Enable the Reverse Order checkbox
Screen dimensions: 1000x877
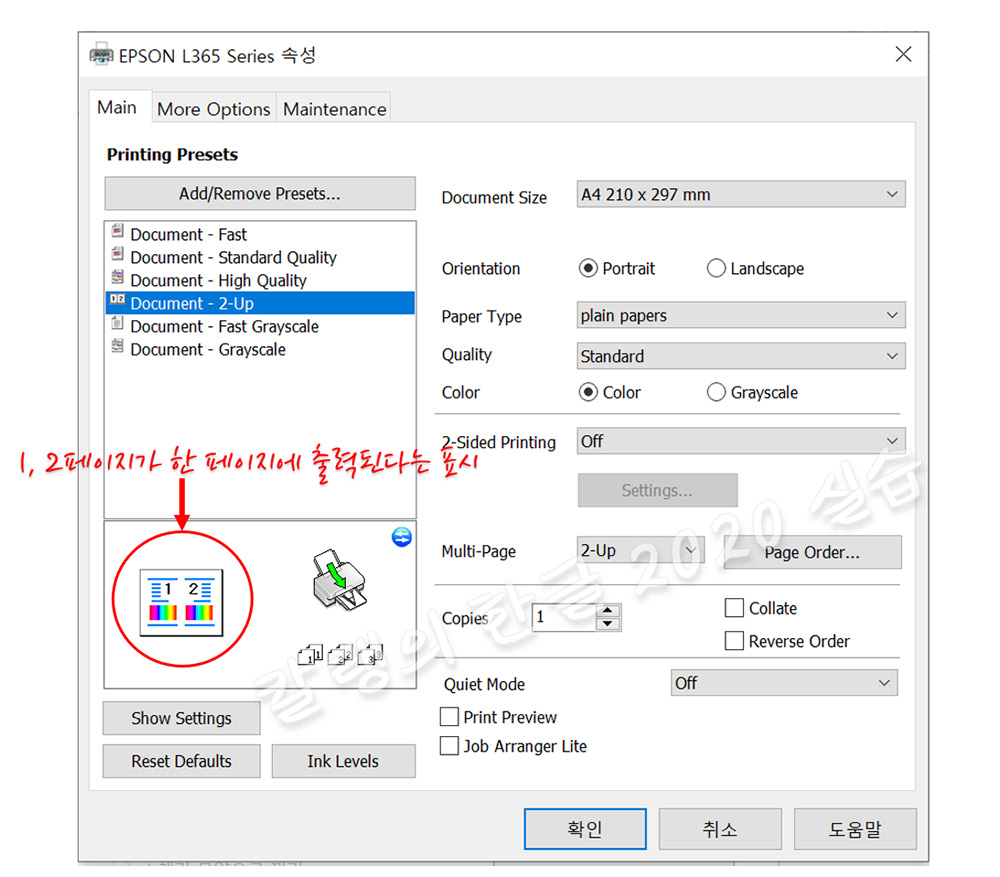734,640
